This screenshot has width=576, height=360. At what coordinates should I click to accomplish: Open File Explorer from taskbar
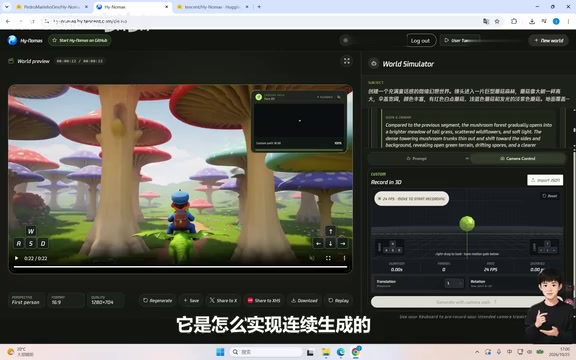(326, 352)
